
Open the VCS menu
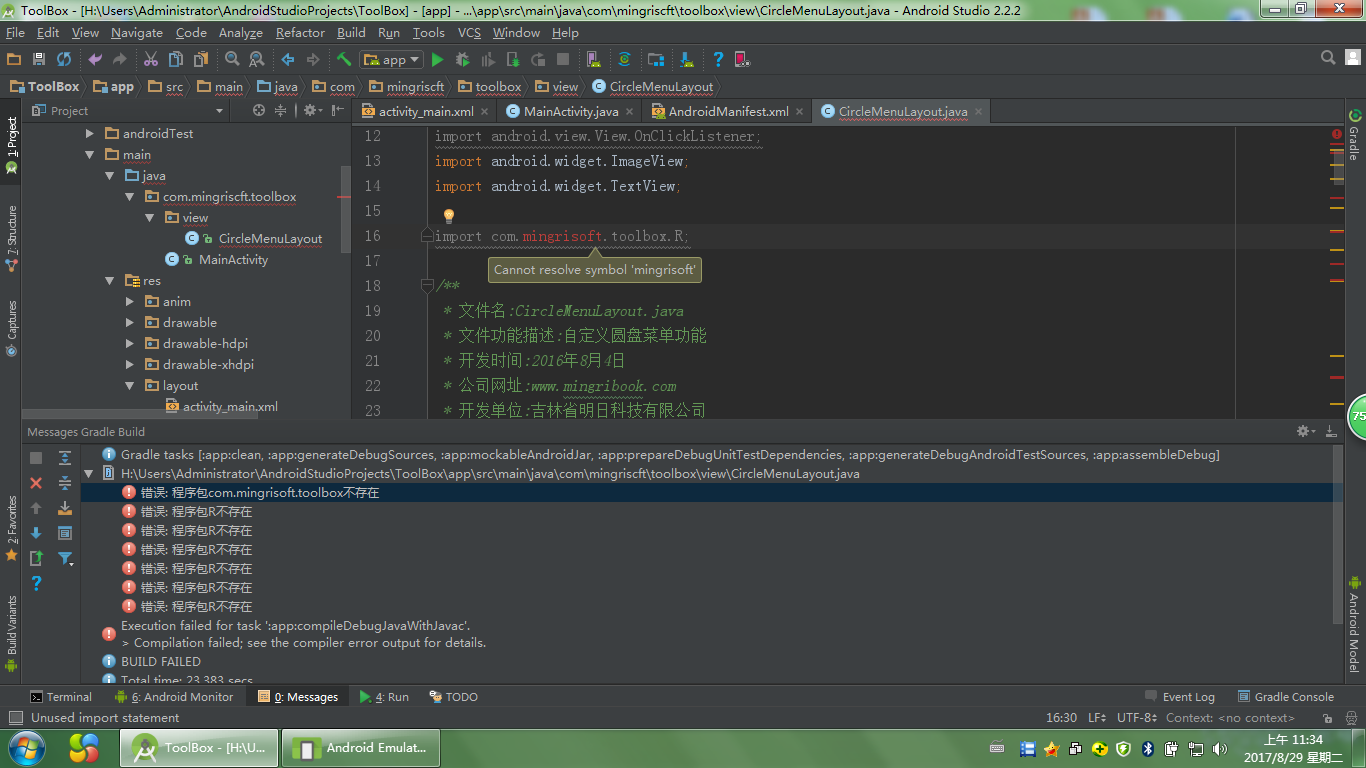click(x=469, y=33)
